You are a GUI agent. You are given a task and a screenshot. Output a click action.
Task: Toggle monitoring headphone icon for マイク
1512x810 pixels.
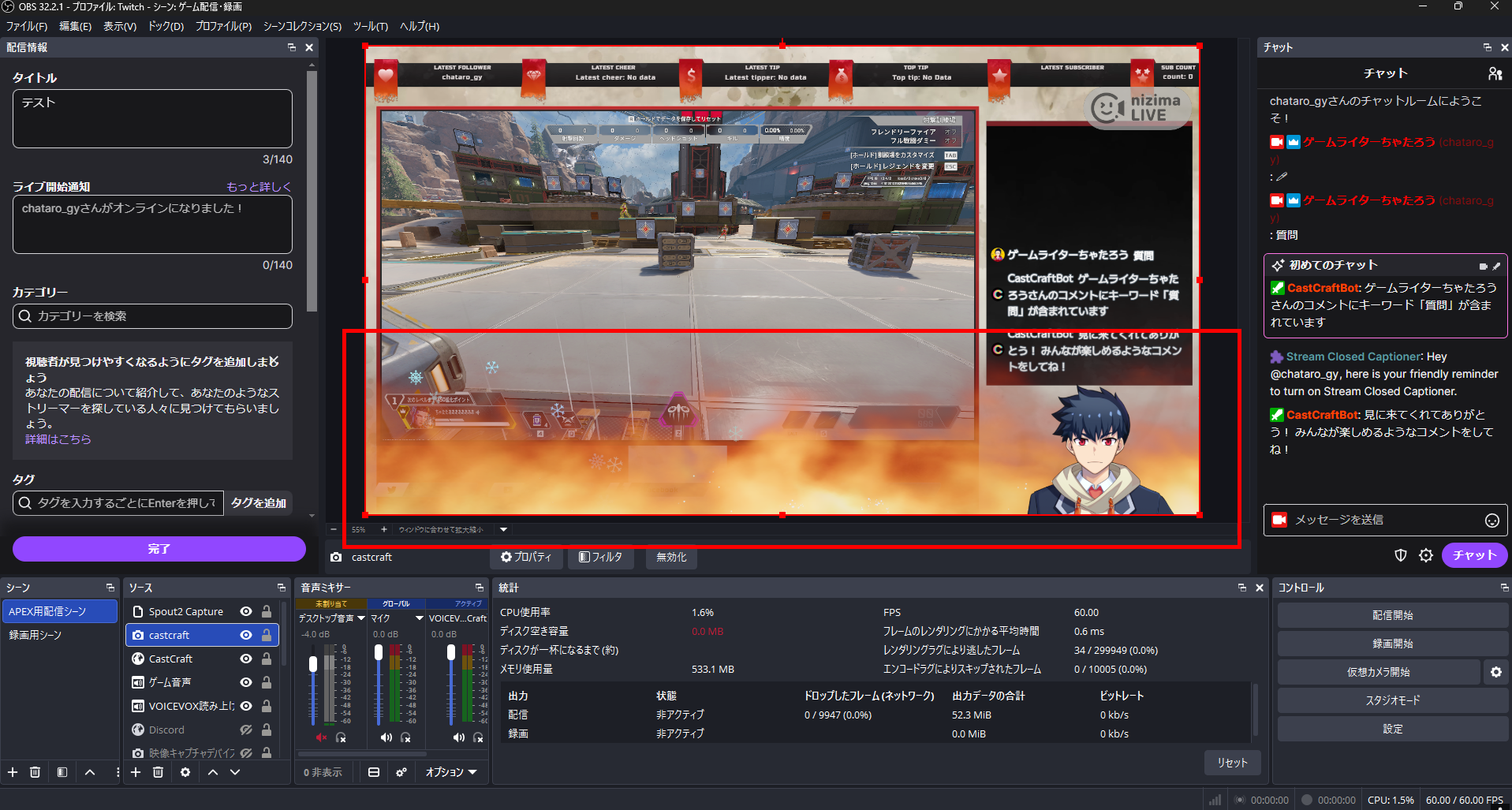[x=405, y=737]
